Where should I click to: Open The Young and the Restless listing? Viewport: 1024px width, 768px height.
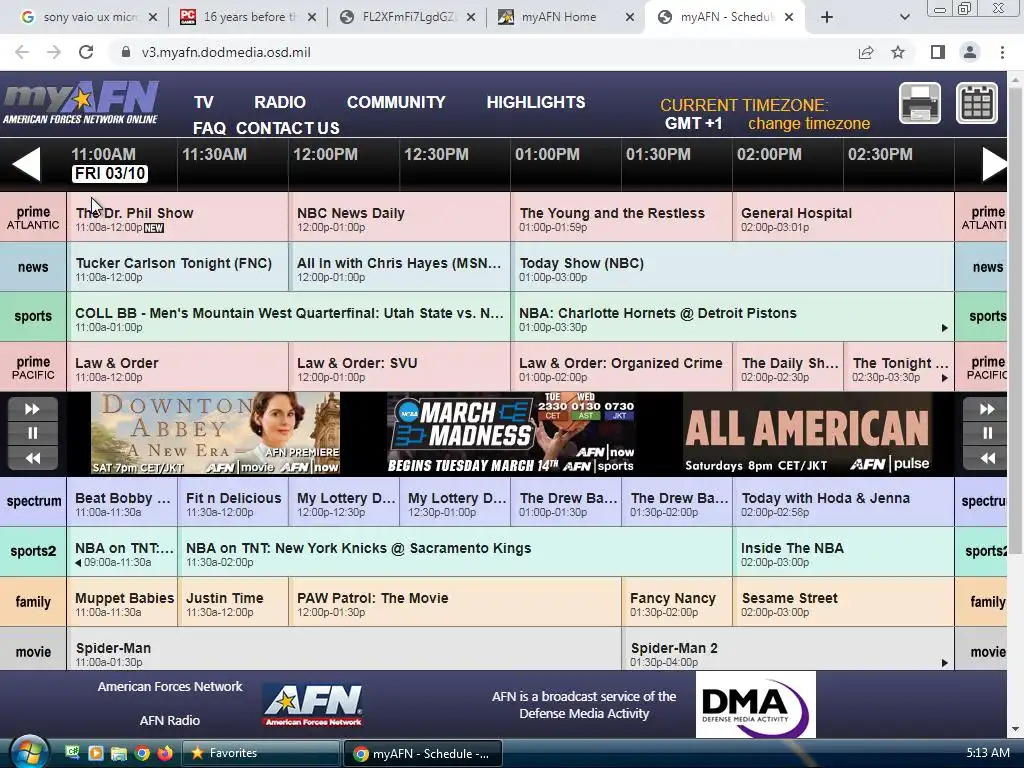pos(622,217)
